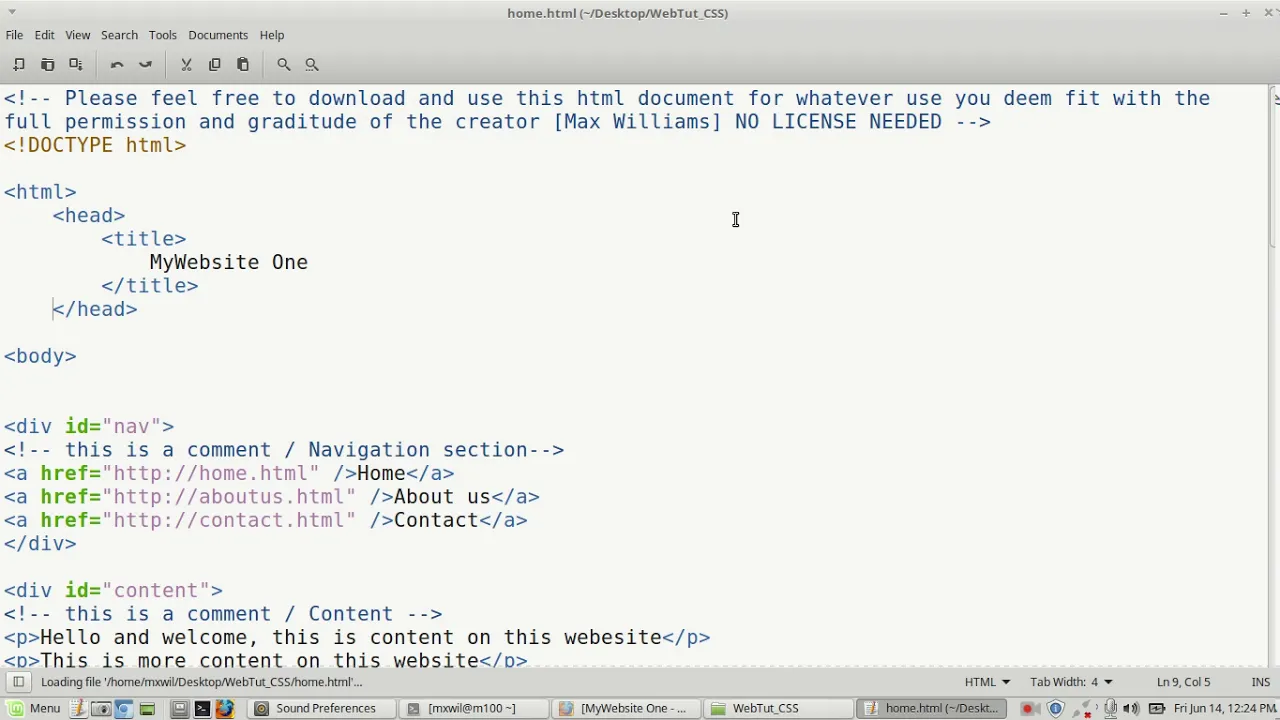Click the opening <html> tag line
1280x720 pixels.
click(x=40, y=192)
